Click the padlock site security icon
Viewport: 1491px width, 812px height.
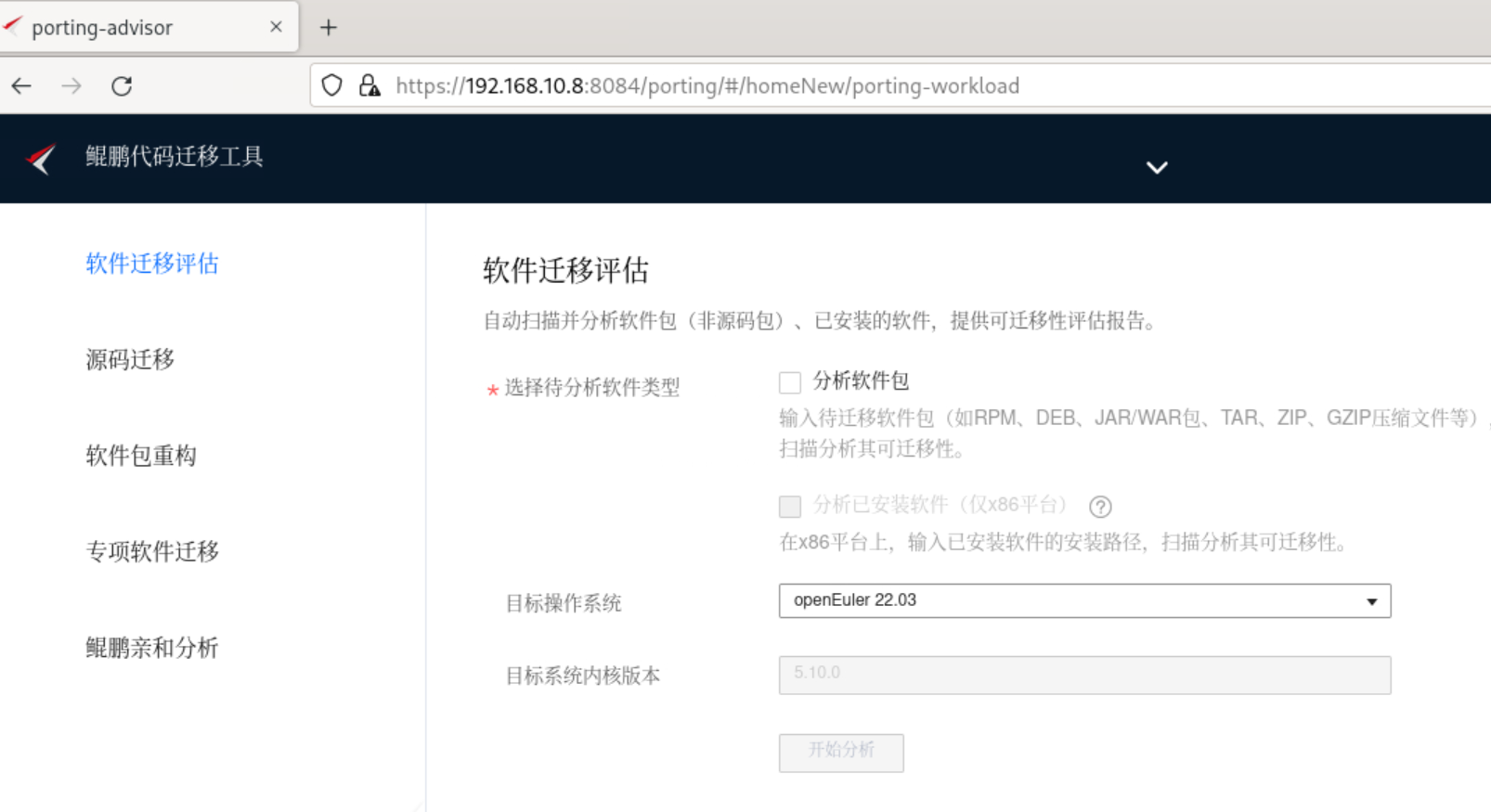pos(370,85)
